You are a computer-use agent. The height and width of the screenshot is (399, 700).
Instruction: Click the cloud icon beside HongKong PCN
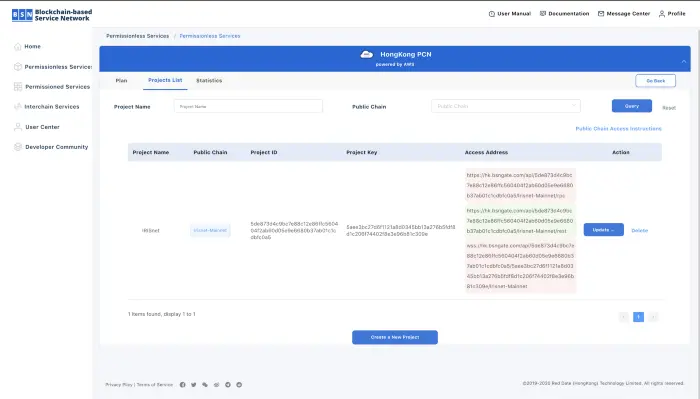367,54
